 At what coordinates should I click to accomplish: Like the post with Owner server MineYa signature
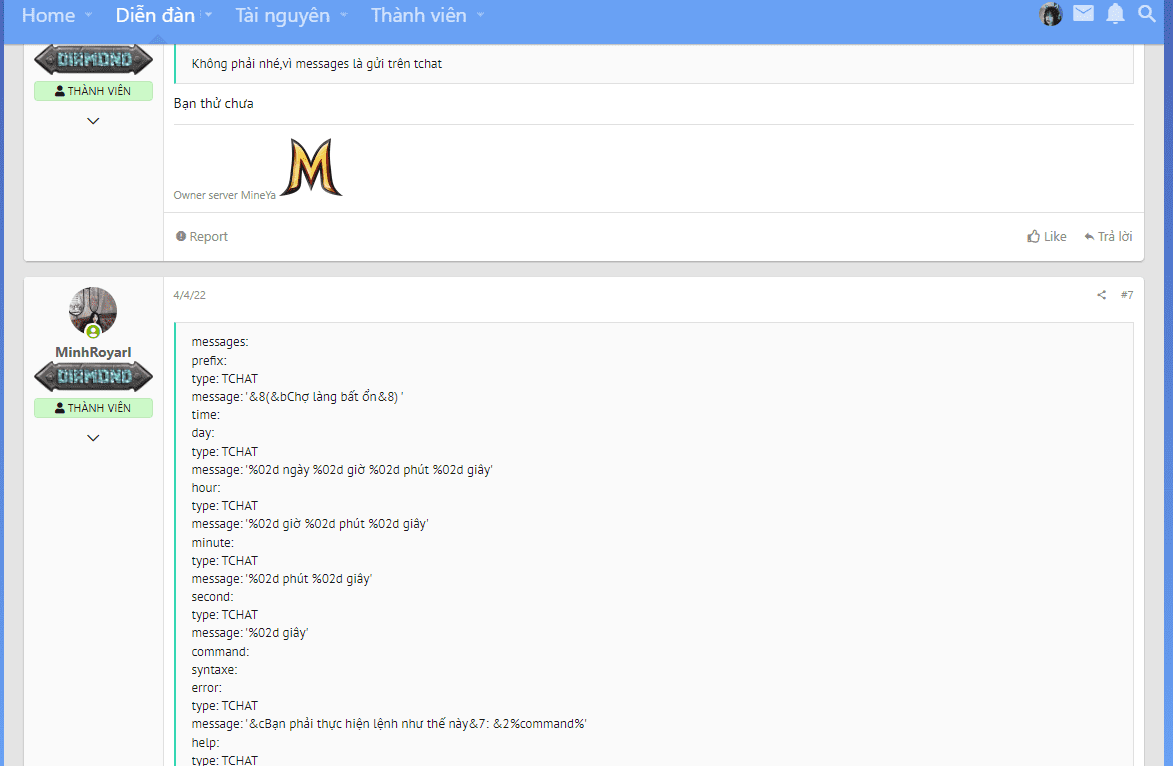pyautogui.click(x=1047, y=236)
